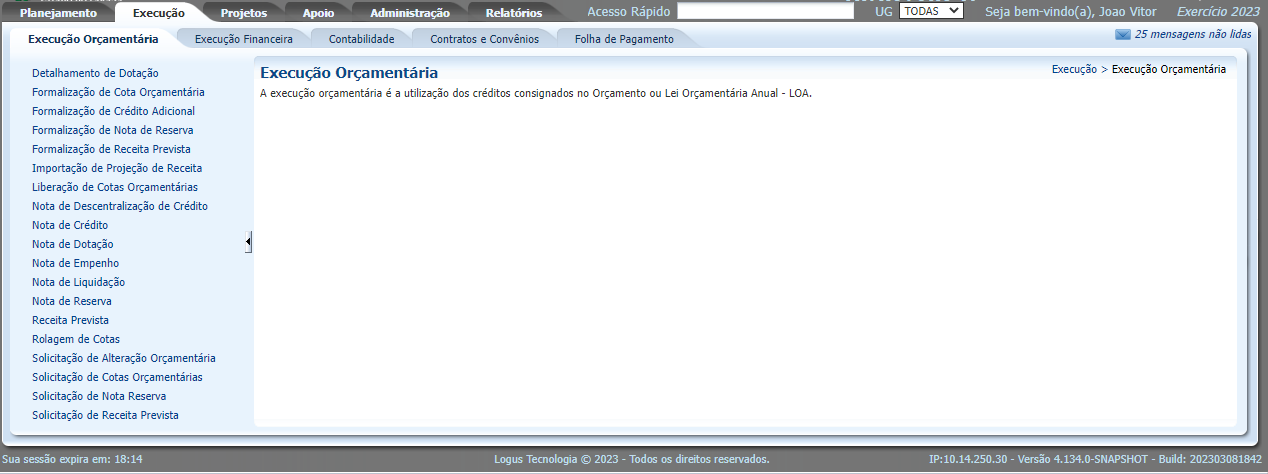Click the Acesso Rápido search field

tap(765, 12)
